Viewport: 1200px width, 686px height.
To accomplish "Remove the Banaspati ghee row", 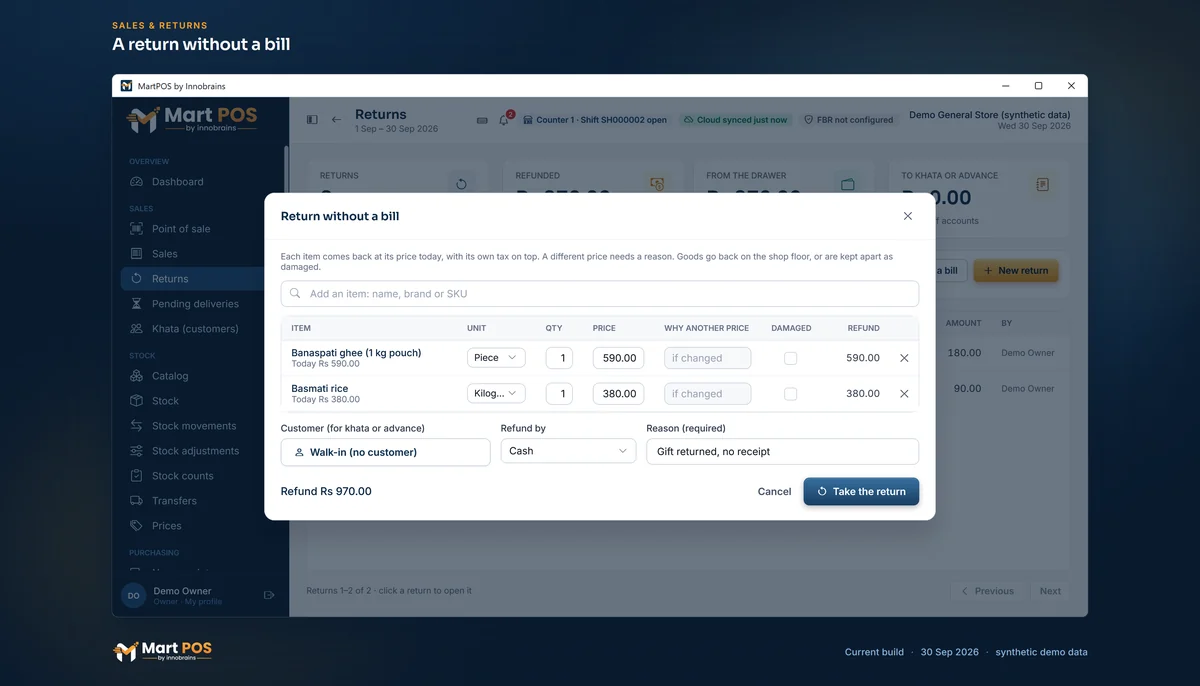I will 904,358.
